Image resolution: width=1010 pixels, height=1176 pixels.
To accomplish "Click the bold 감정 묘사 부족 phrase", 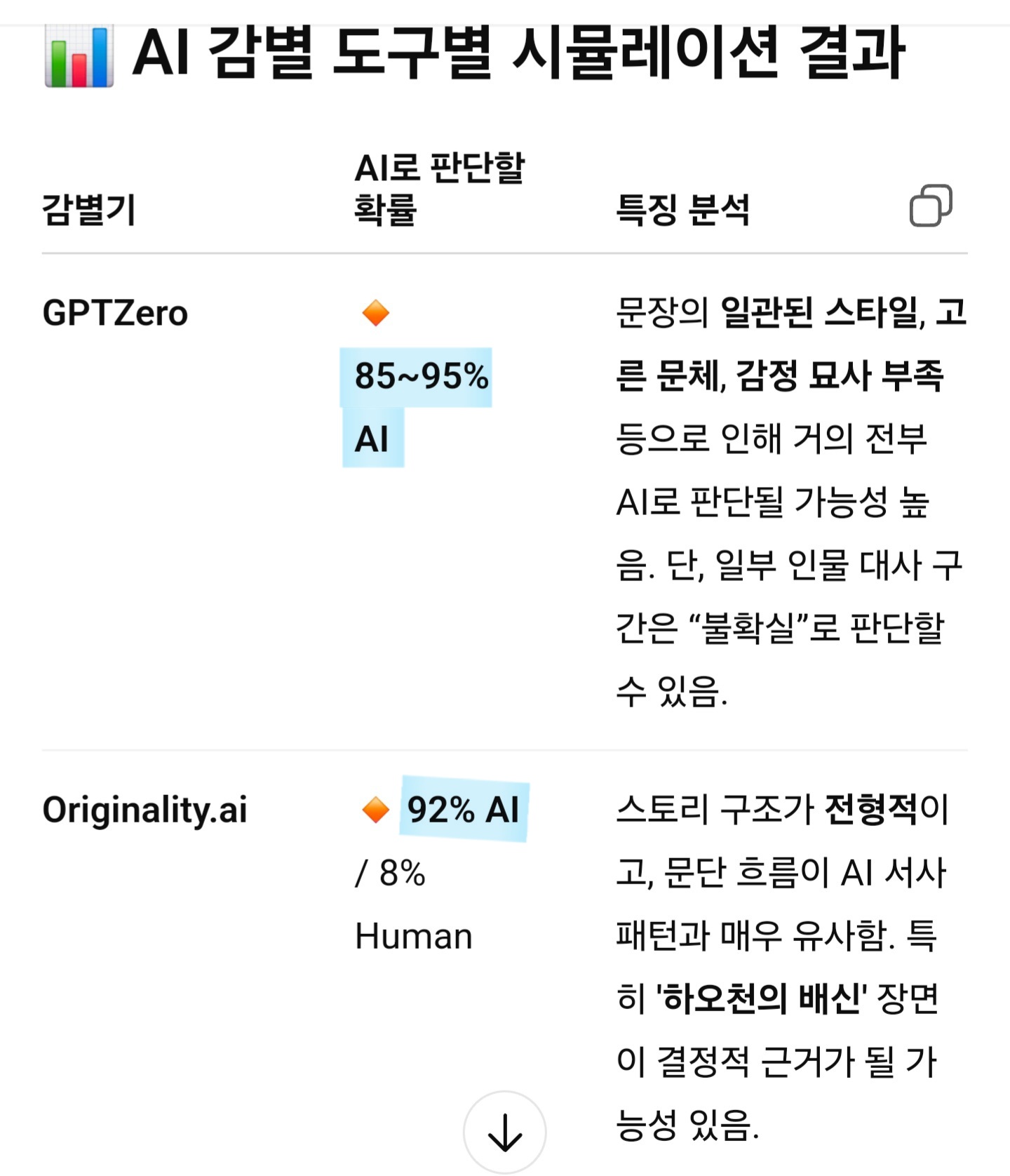I will tap(839, 376).
